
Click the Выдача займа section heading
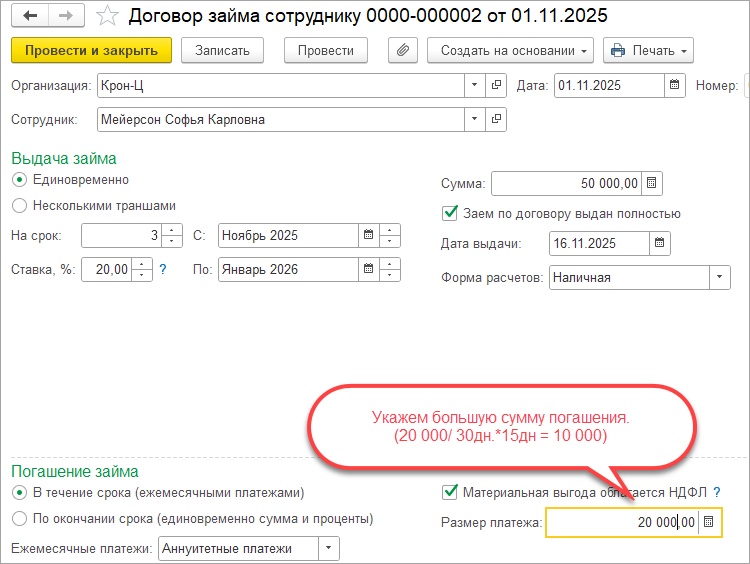pos(64,158)
